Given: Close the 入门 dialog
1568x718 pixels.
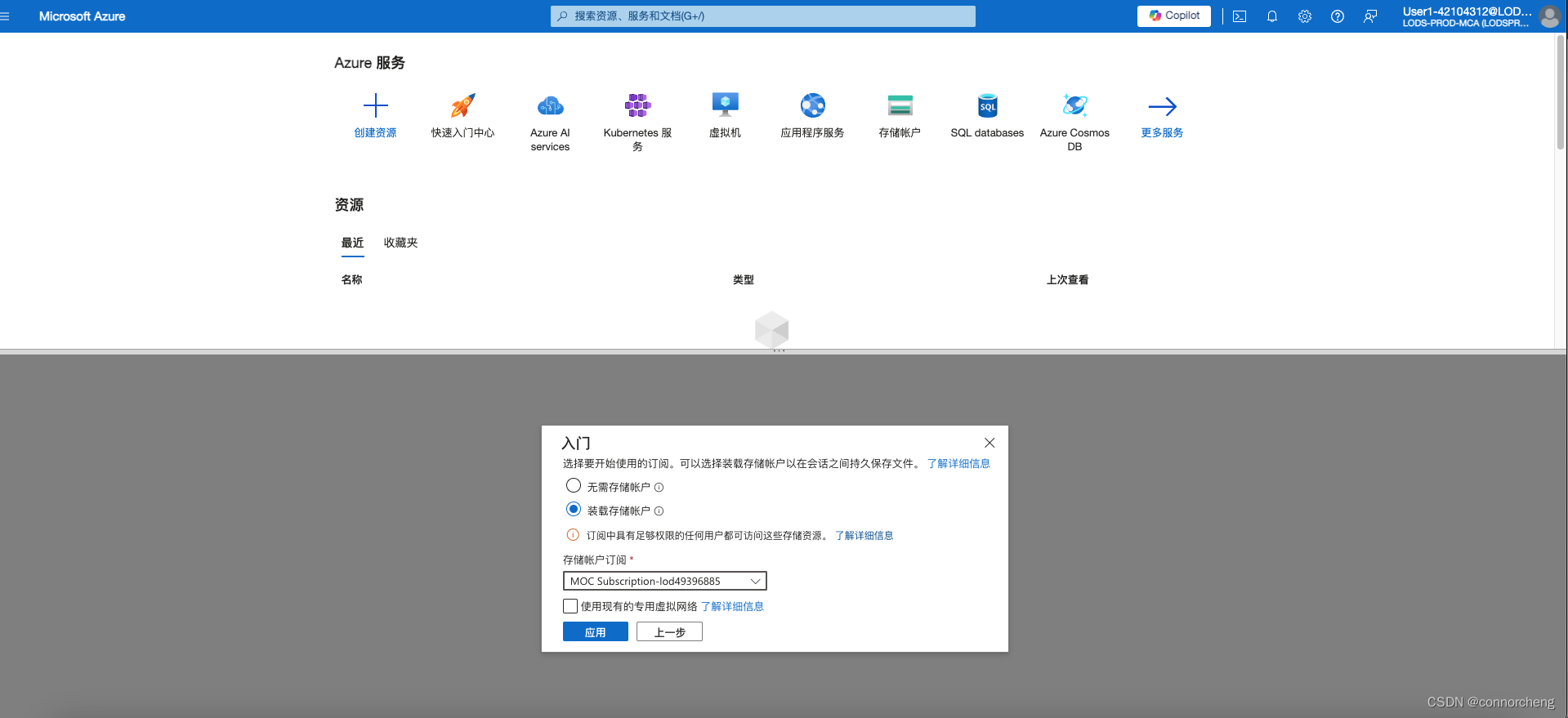Looking at the screenshot, I should tap(989, 443).
